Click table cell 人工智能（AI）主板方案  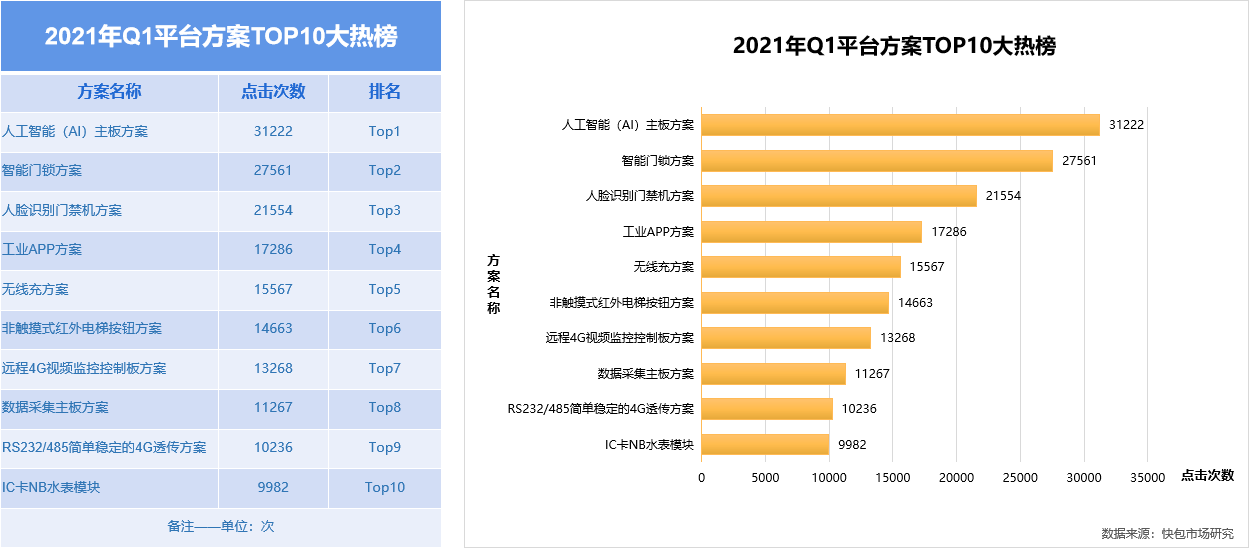[110, 132]
